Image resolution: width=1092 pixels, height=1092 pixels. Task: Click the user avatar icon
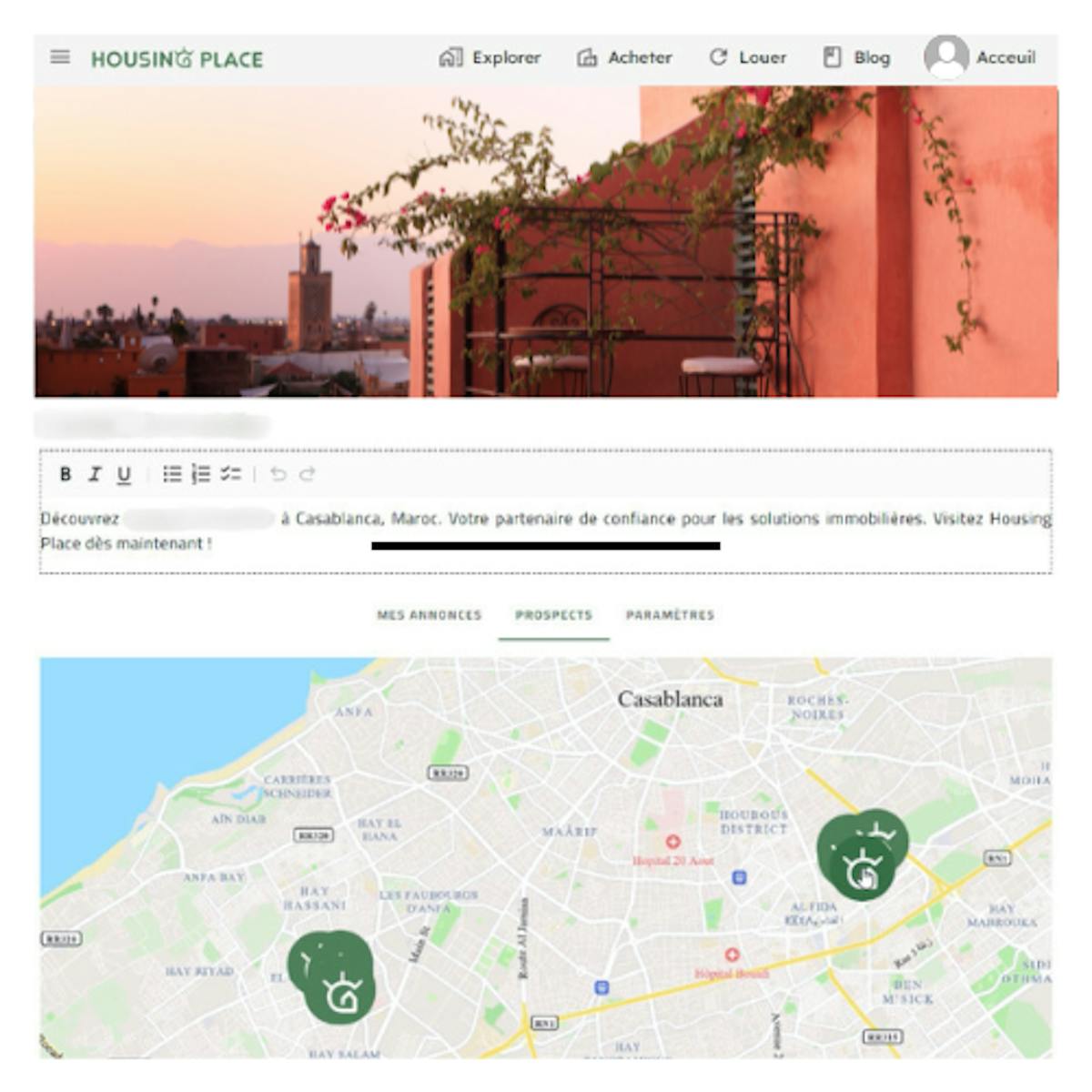click(x=946, y=56)
